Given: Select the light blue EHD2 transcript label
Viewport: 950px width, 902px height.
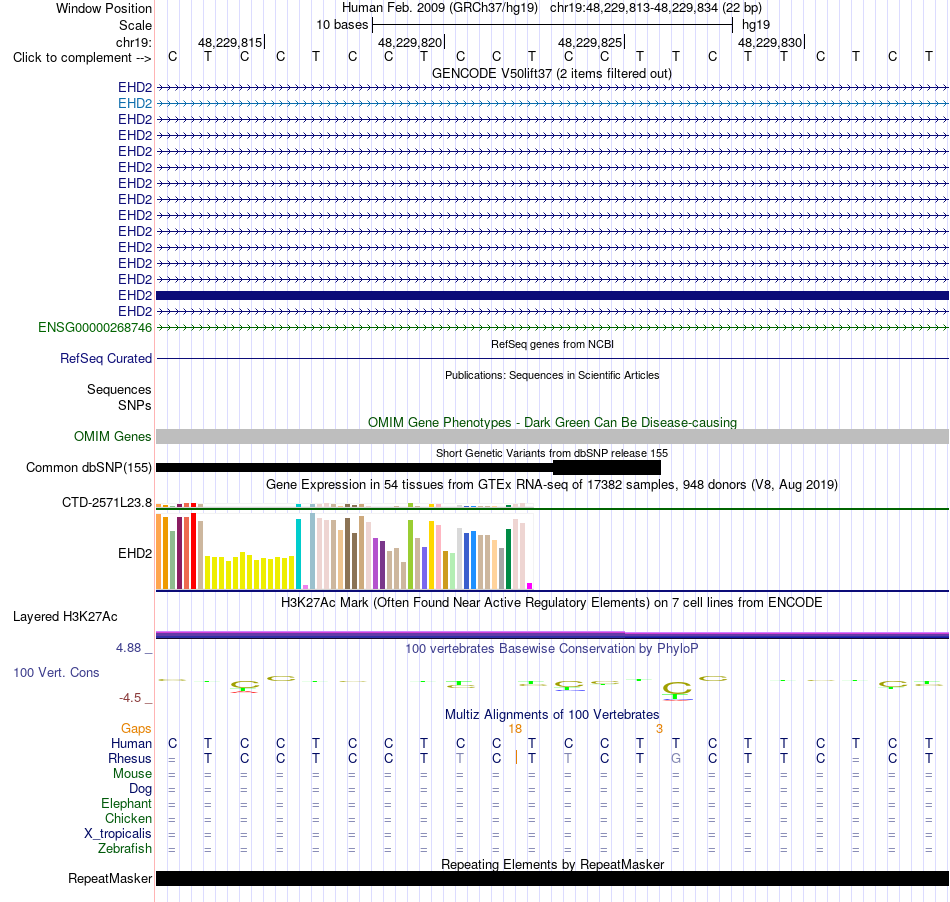Looking at the screenshot, I should point(135,104).
